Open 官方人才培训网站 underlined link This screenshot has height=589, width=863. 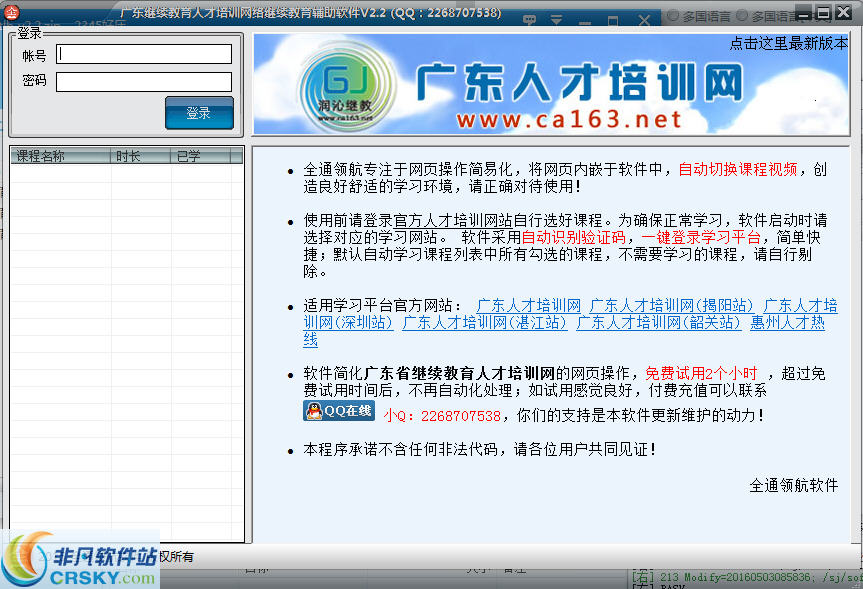(x=453, y=221)
